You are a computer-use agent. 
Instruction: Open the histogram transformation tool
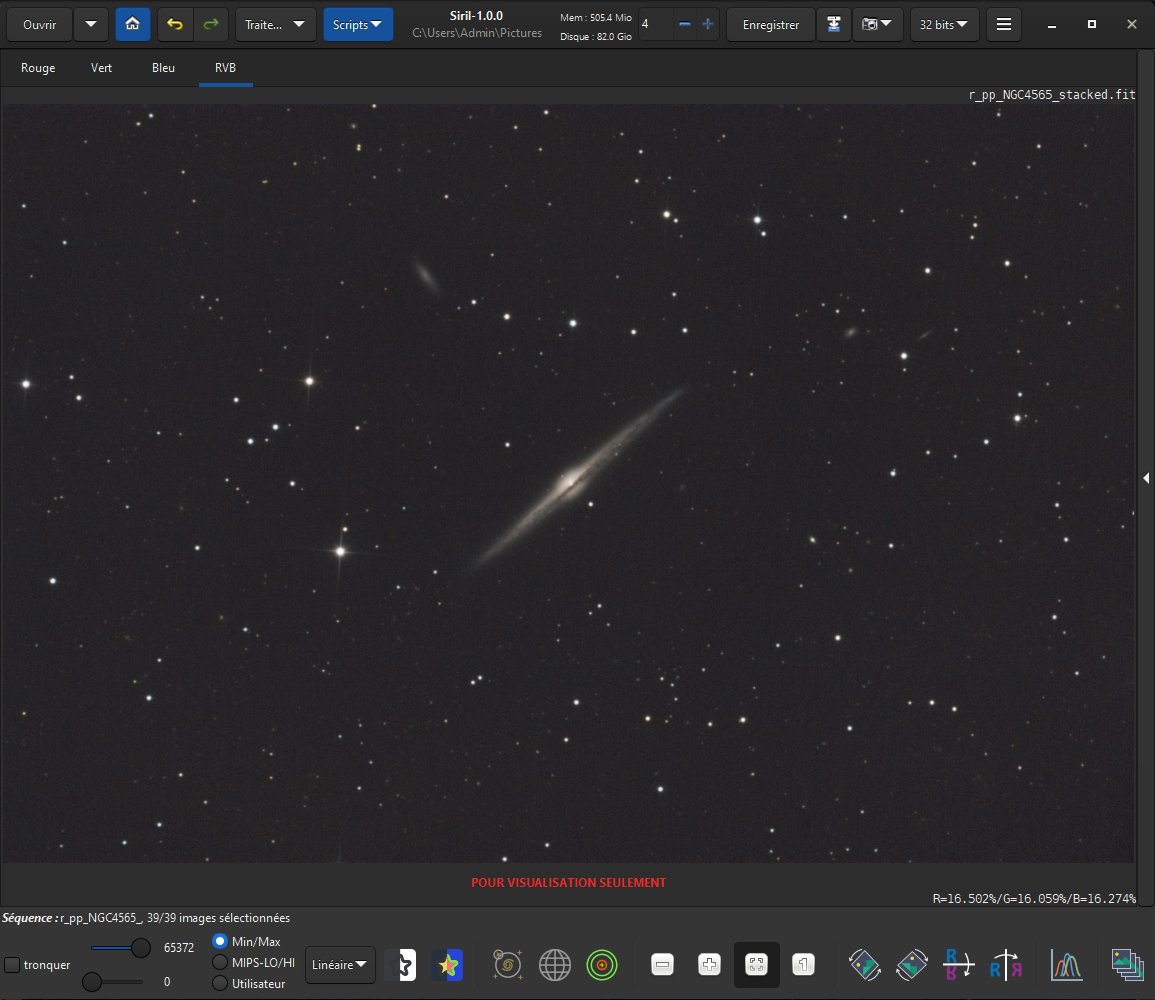pos(1066,965)
